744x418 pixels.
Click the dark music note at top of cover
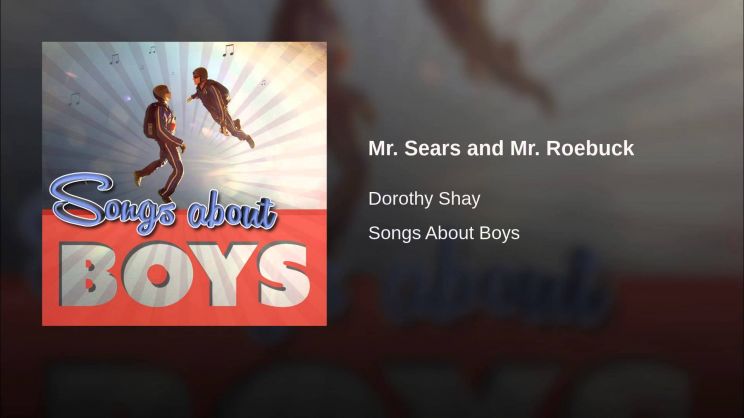(x=228, y=50)
